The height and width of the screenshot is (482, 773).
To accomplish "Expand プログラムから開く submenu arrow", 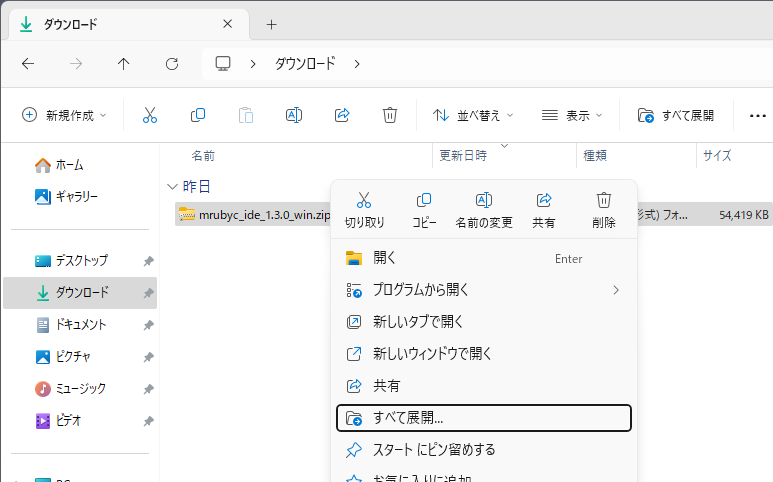I will point(616,290).
